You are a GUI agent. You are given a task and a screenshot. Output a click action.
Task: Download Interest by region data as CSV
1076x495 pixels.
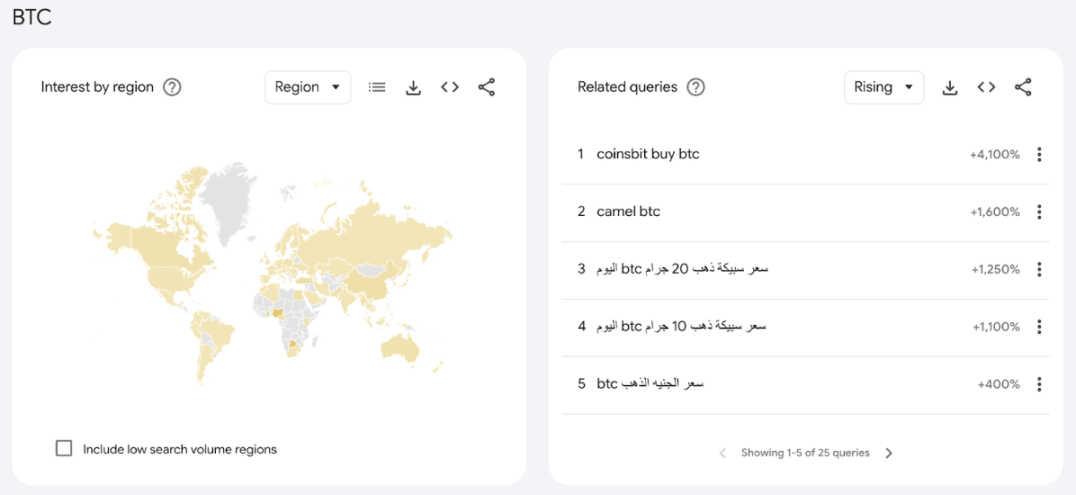click(x=413, y=87)
